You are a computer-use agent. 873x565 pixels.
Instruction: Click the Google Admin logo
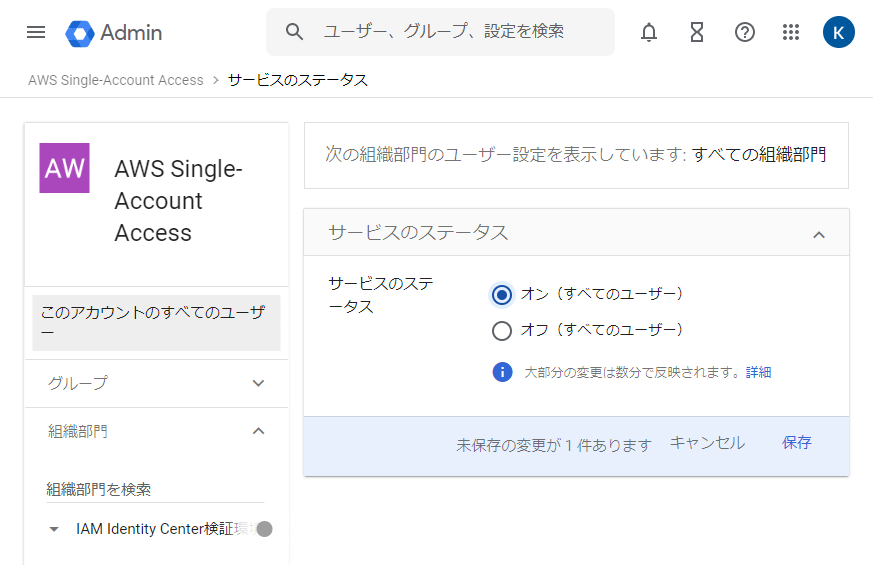point(114,33)
